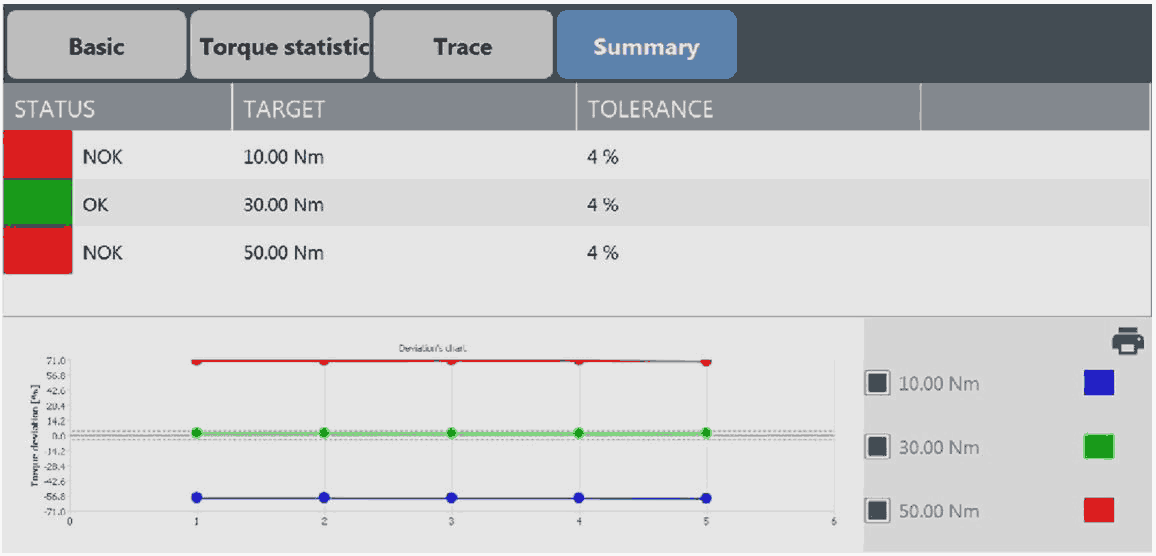The height and width of the screenshot is (556, 1156).
Task: Click the green OK status indicator for 30.00 Nm
Action: coord(38,204)
